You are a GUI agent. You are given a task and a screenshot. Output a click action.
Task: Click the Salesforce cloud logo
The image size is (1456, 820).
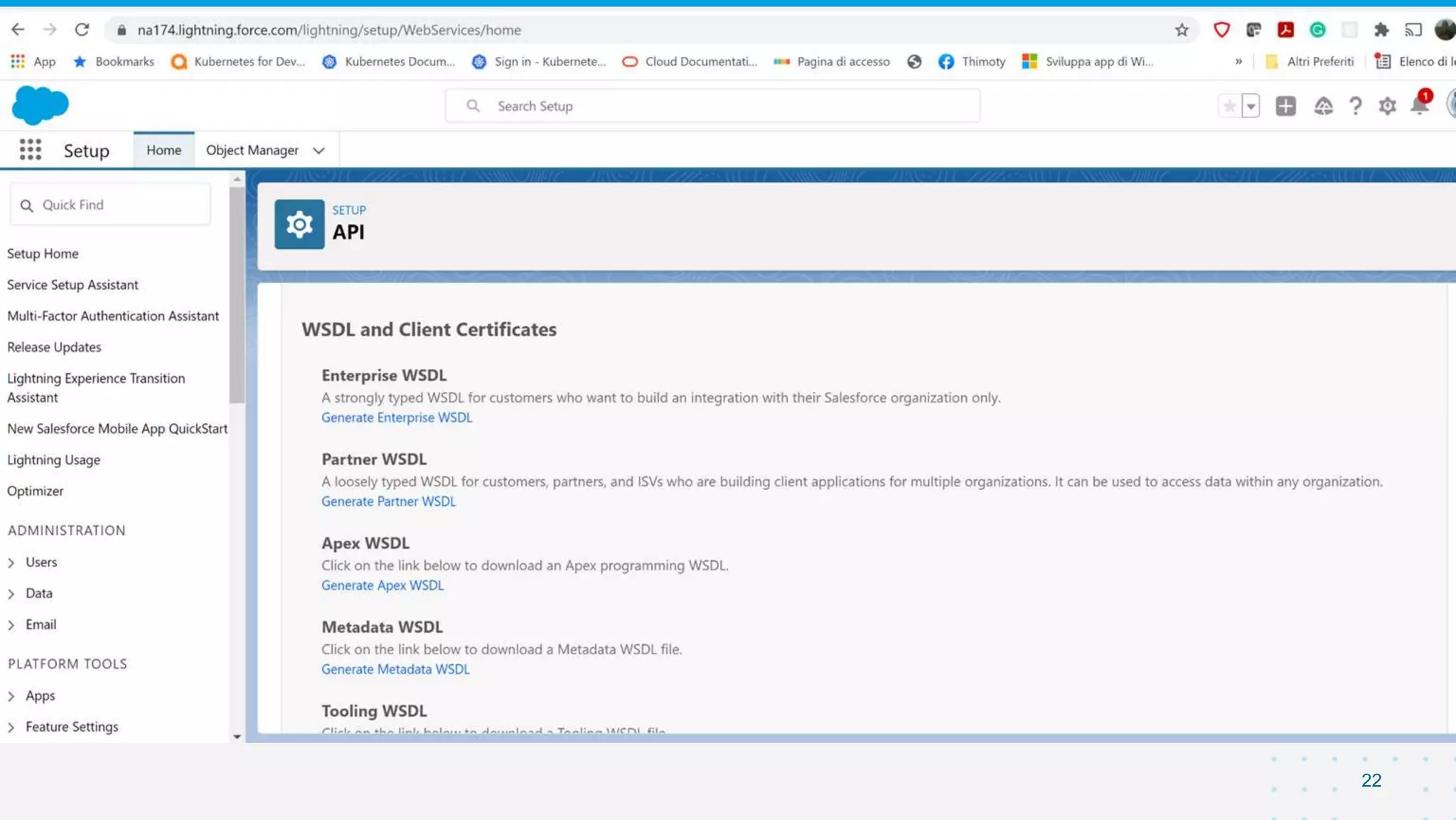pyautogui.click(x=40, y=105)
